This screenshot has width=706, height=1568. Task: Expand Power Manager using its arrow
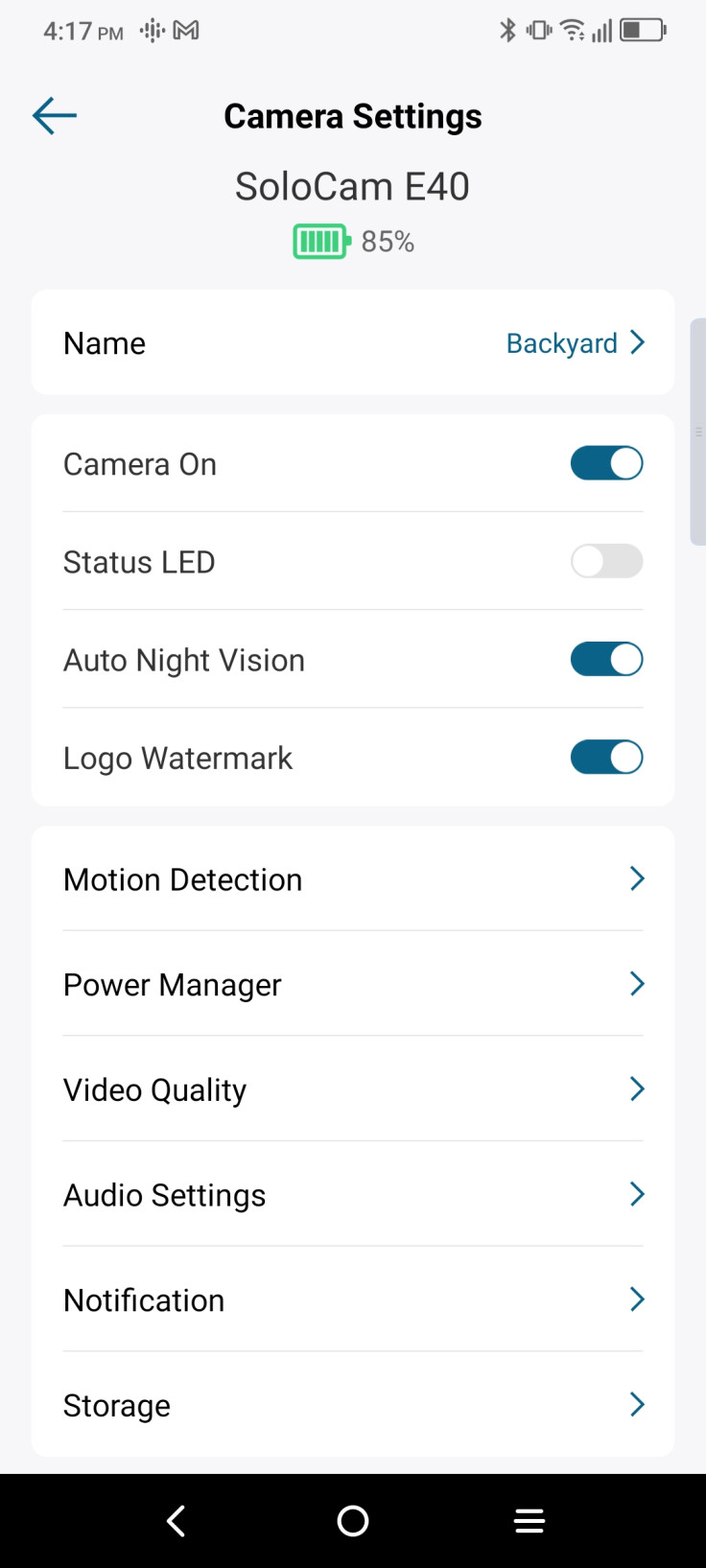[x=637, y=984]
